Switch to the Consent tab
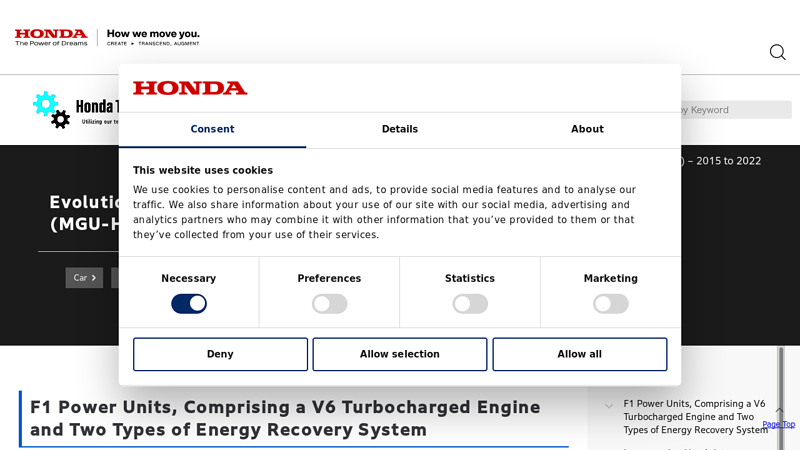800x450 pixels. [x=212, y=130]
